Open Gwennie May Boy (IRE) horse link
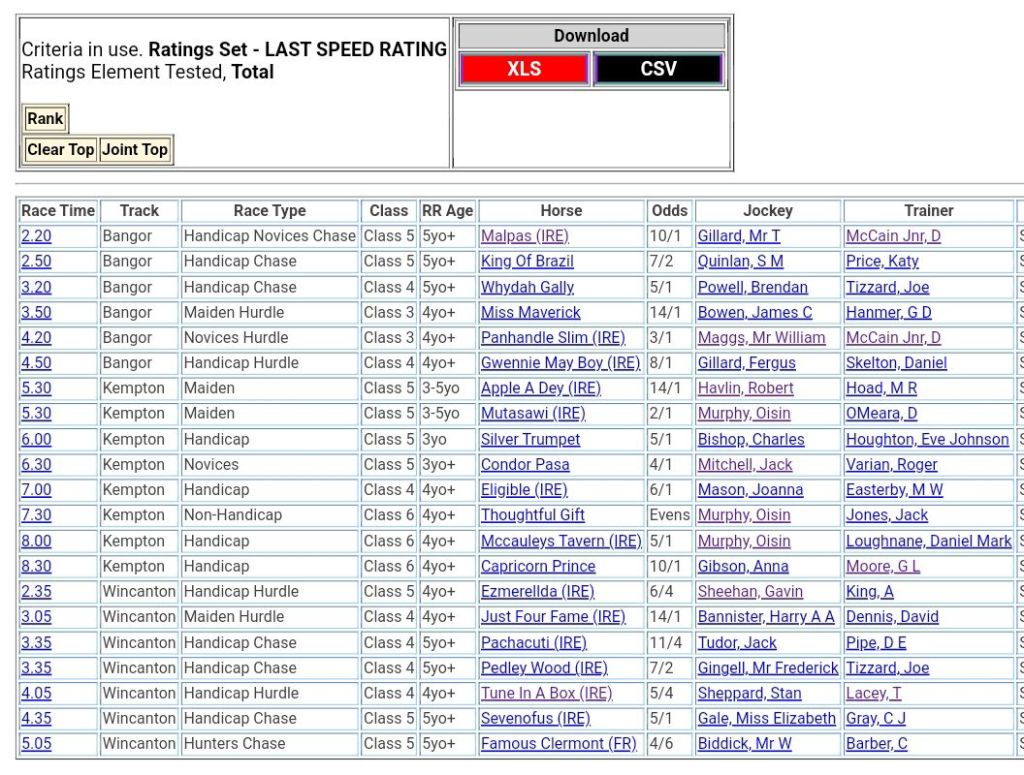1024x775 pixels. 560,363
